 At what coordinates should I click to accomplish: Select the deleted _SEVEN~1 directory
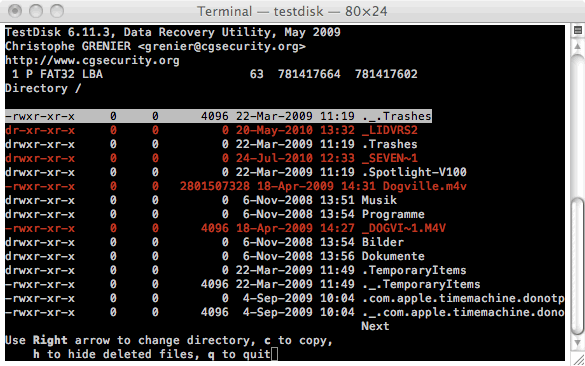(211, 158)
